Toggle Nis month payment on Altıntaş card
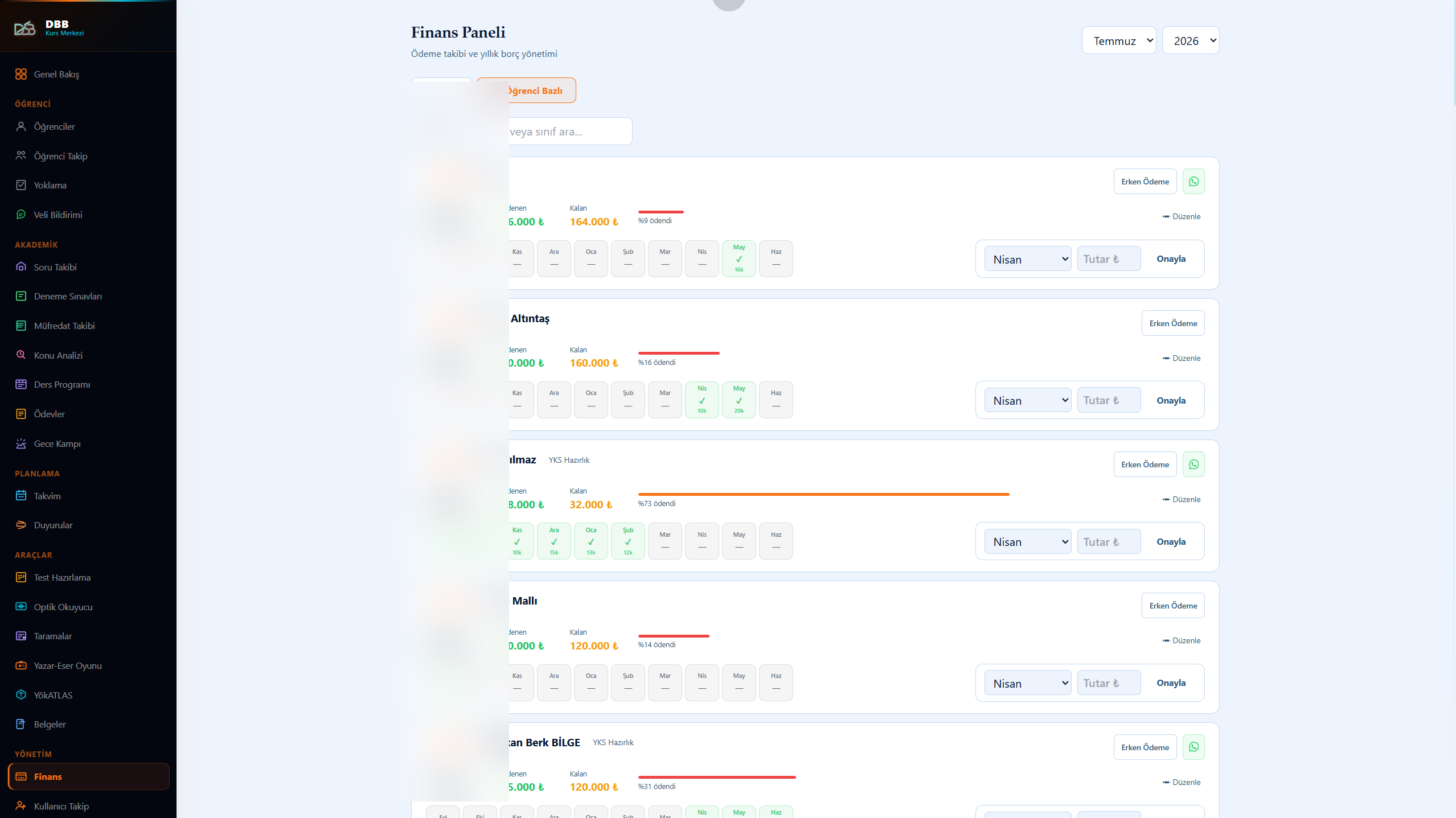Screen dimensions: 1456x818 click(x=702, y=400)
